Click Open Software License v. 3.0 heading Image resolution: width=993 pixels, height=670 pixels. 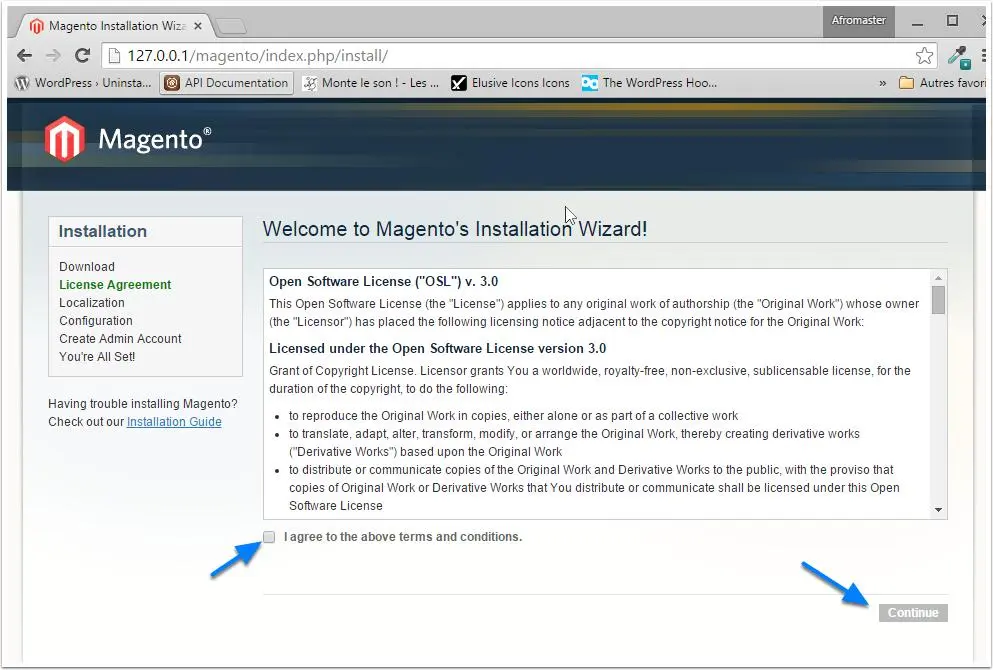384,281
